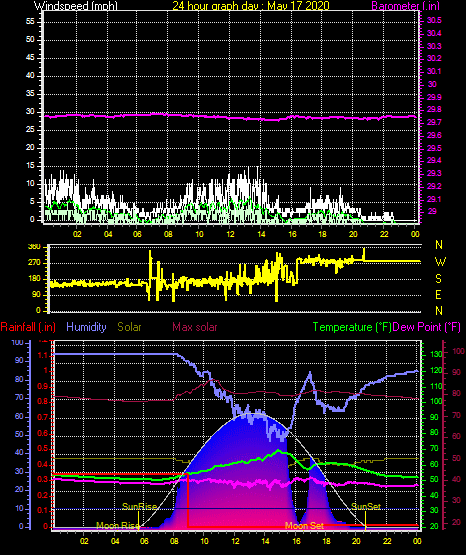The image size is (466, 555).
Task: Click the Dew Point (°F) legend label
Action: coord(427,327)
